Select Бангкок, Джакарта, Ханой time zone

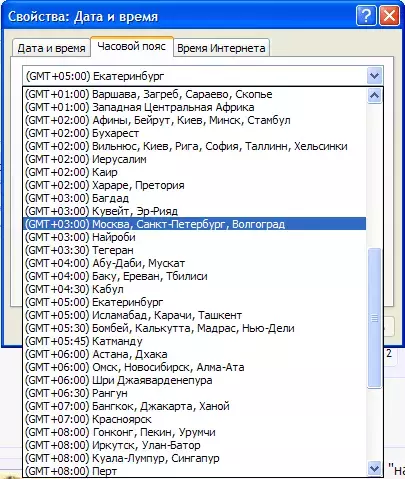[195, 406]
